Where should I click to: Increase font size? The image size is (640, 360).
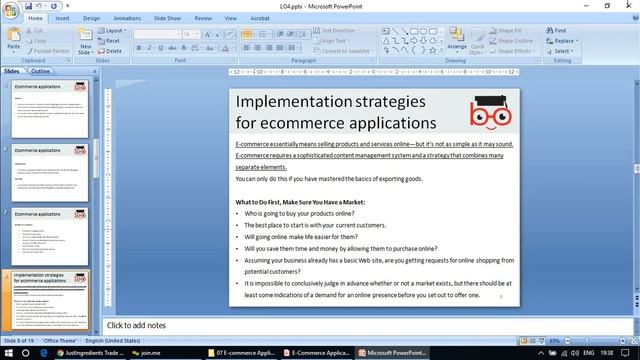[208, 35]
